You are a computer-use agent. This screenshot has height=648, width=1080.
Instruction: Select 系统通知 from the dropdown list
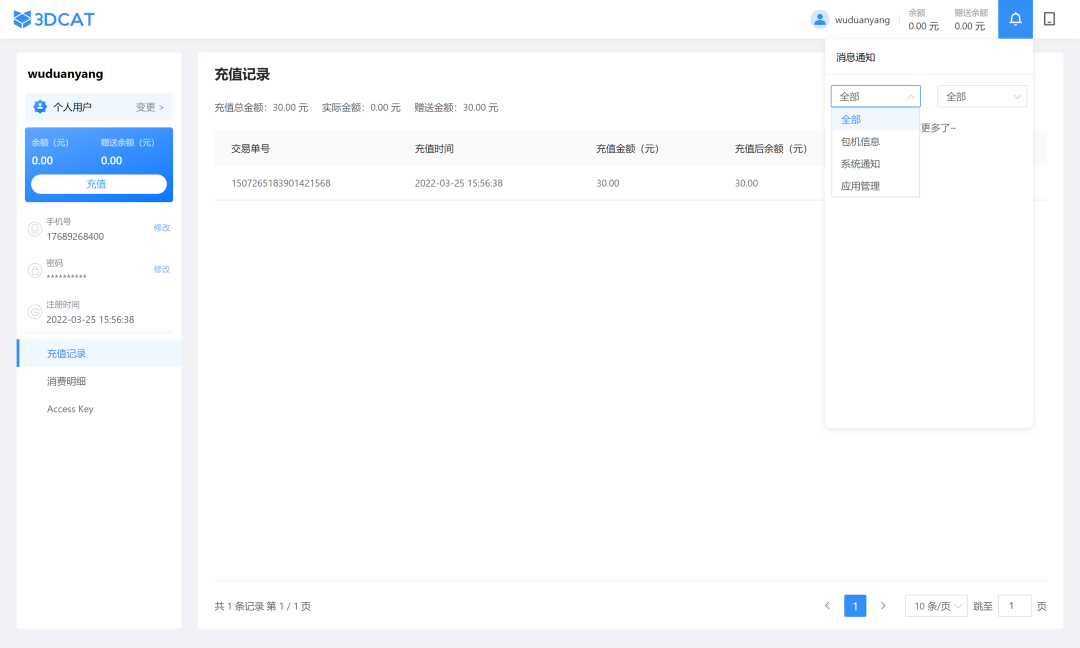[861, 164]
